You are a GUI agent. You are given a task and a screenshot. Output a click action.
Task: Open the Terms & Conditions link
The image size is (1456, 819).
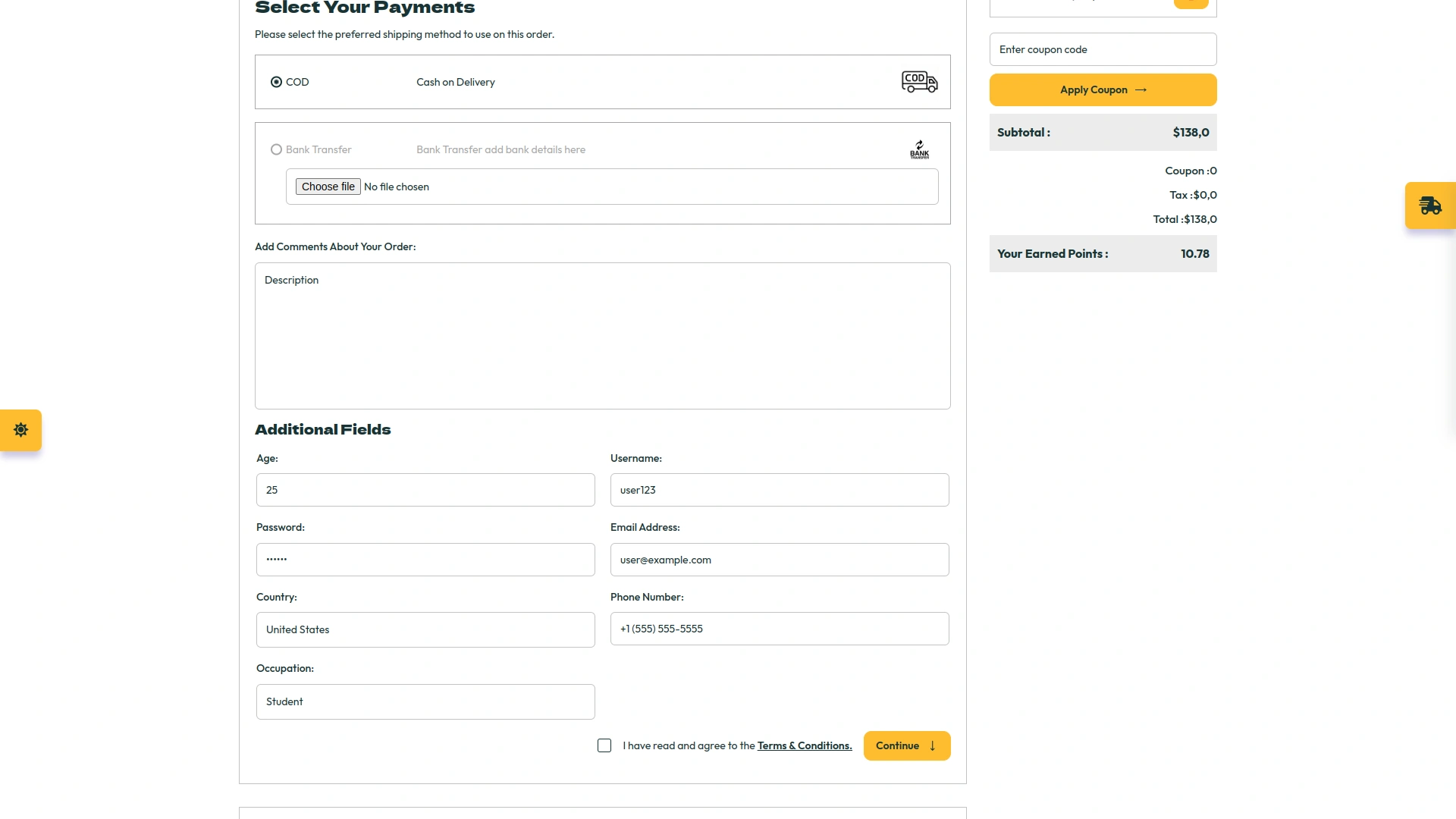803,745
